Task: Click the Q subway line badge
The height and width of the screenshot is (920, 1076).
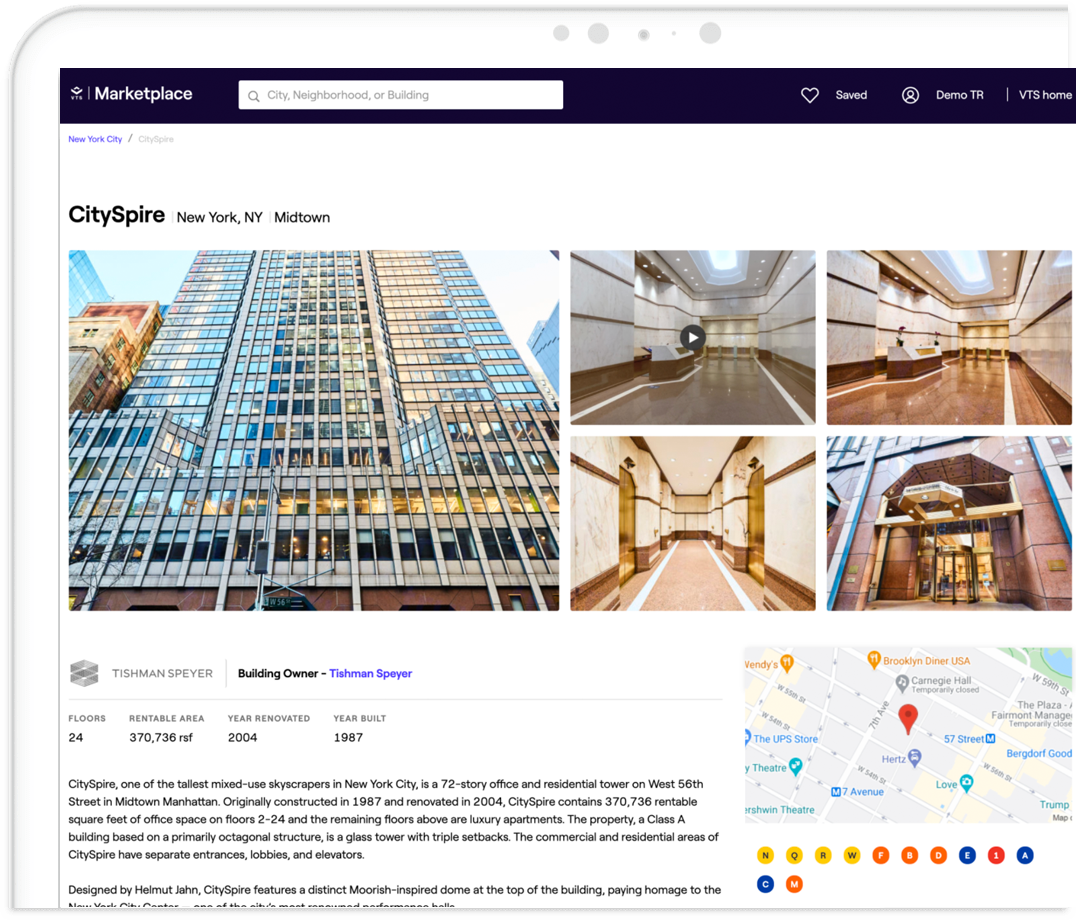Action: point(794,856)
